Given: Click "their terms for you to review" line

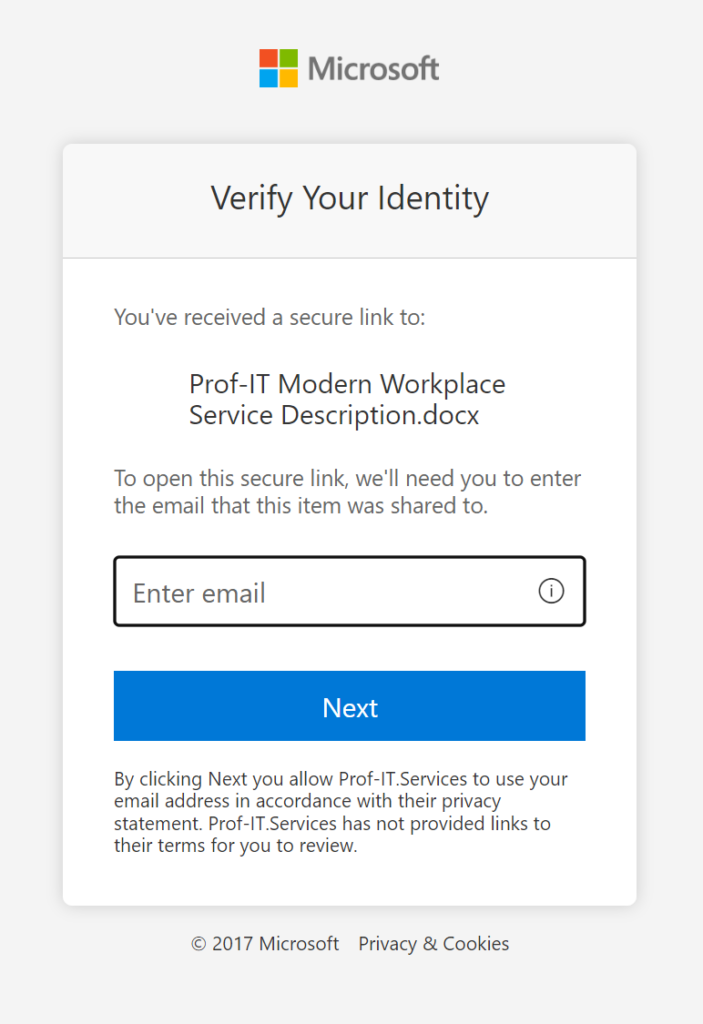Looking at the screenshot, I should [x=235, y=845].
